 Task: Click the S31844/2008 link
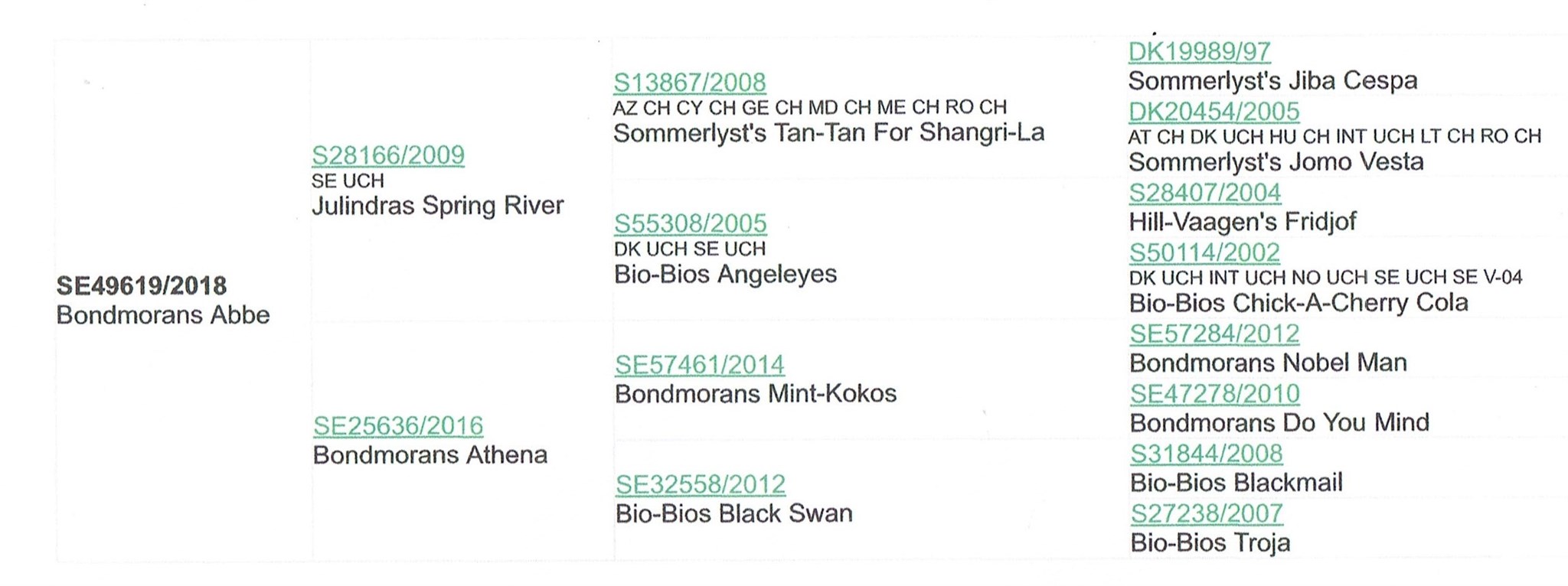tap(1207, 454)
